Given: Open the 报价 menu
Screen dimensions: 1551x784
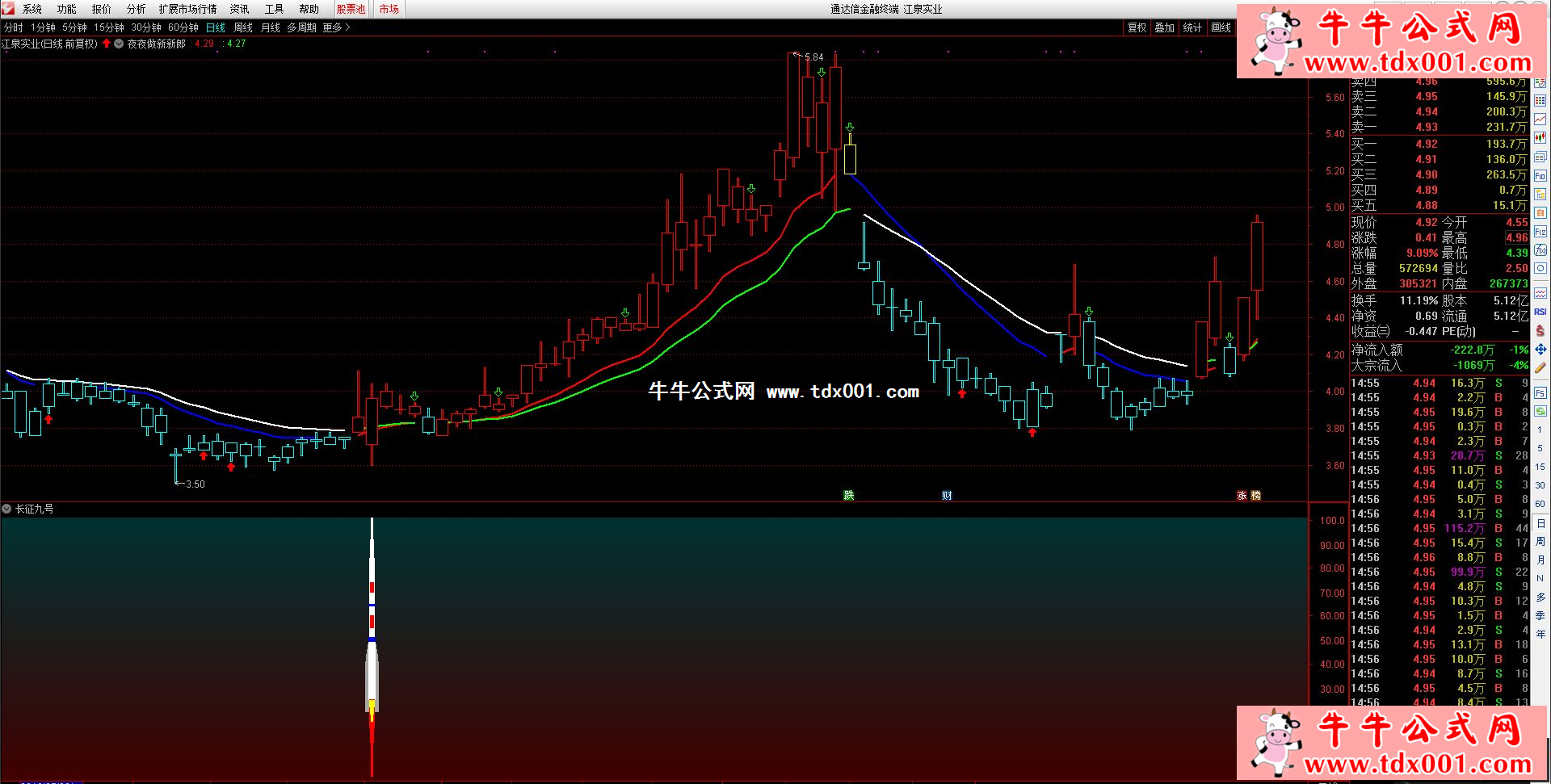Looking at the screenshot, I should coord(102,9).
